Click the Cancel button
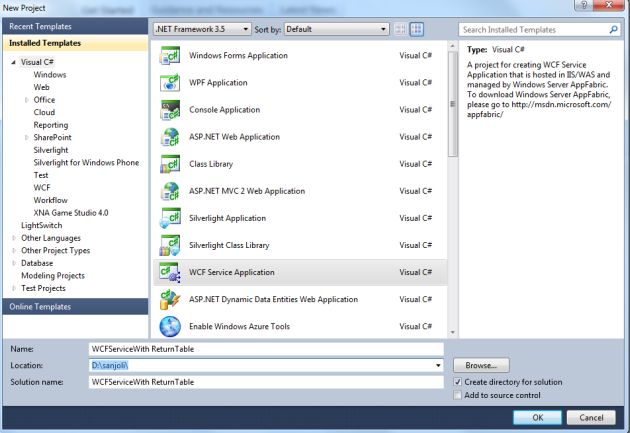 pos(591,418)
